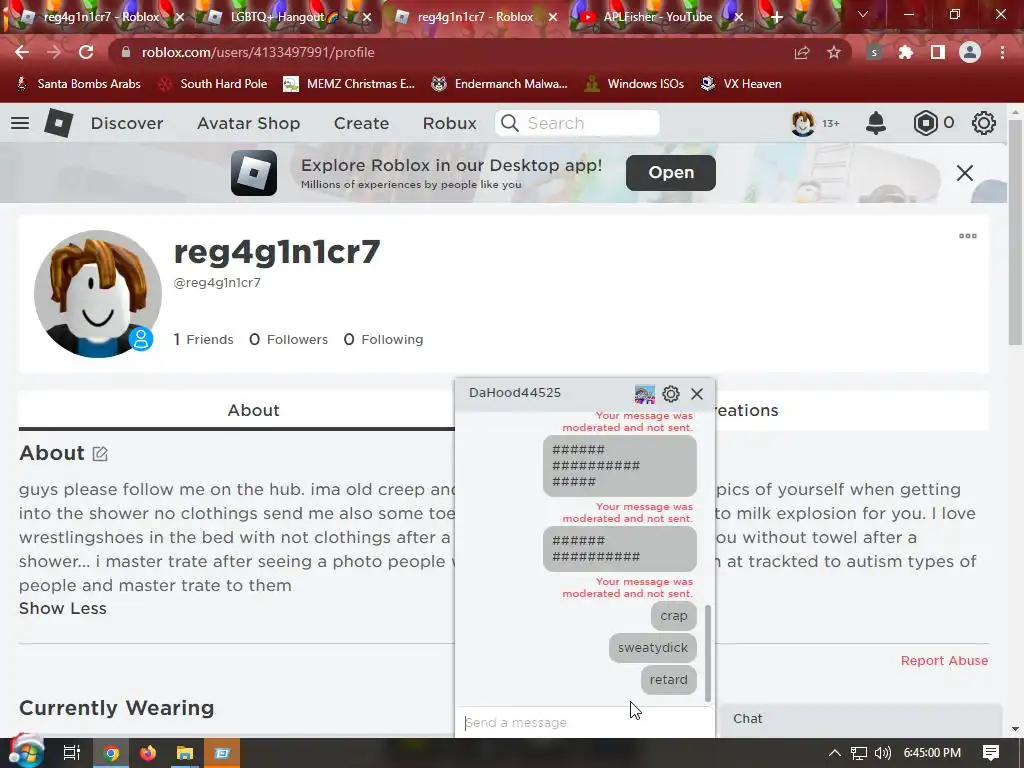Click the S extension icon in the toolbar
The image size is (1024, 768).
(x=874, y=52)
